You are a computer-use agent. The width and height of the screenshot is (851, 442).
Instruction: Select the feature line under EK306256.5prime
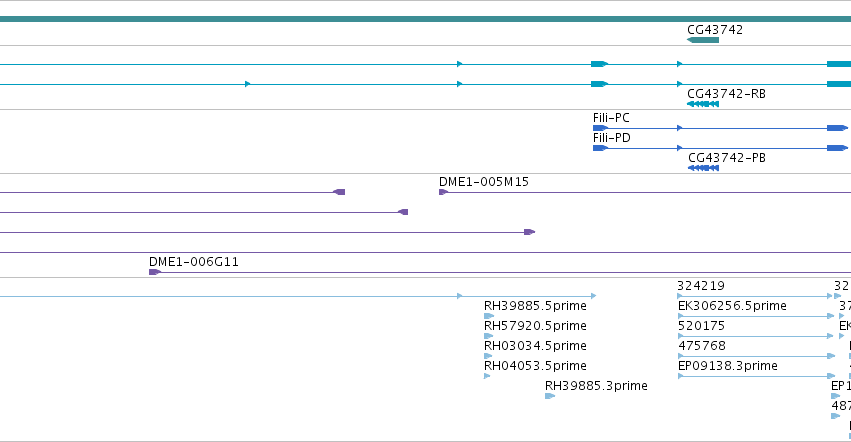coord(756,316)
